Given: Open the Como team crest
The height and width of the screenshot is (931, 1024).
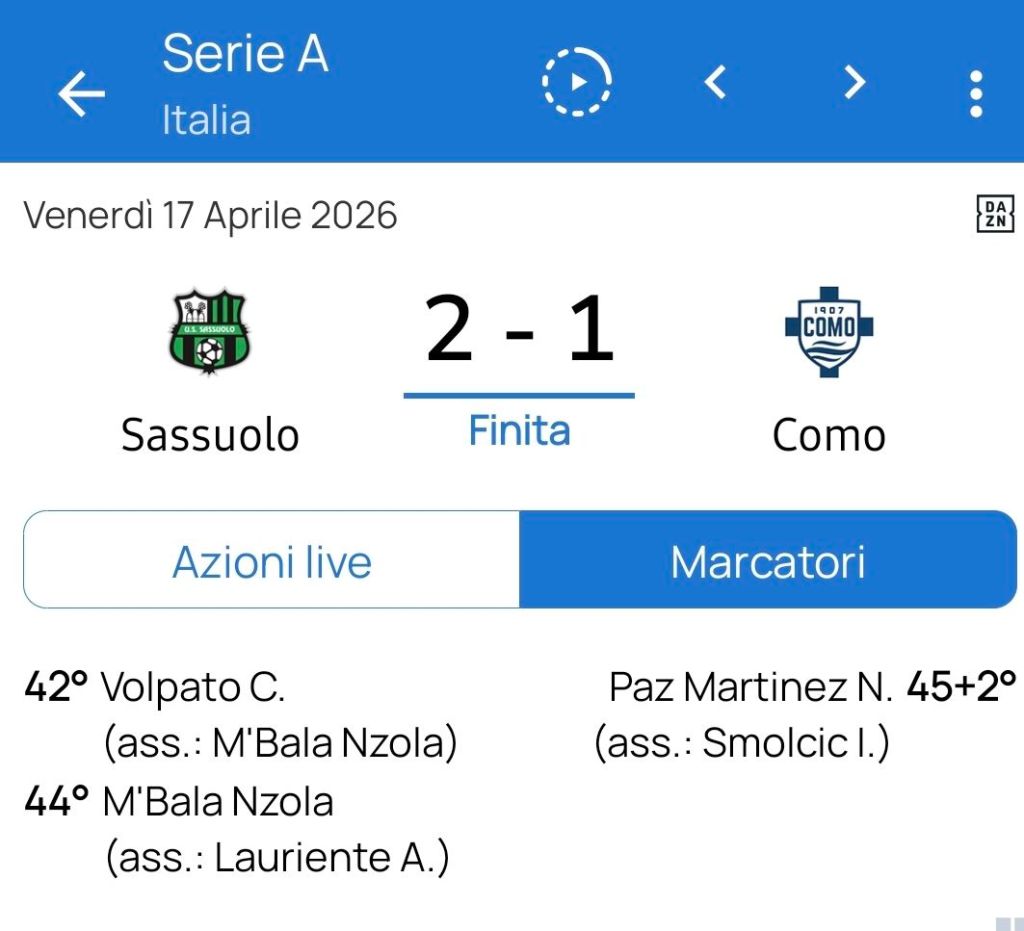Looking at the screenshot, I should (829, 331).
